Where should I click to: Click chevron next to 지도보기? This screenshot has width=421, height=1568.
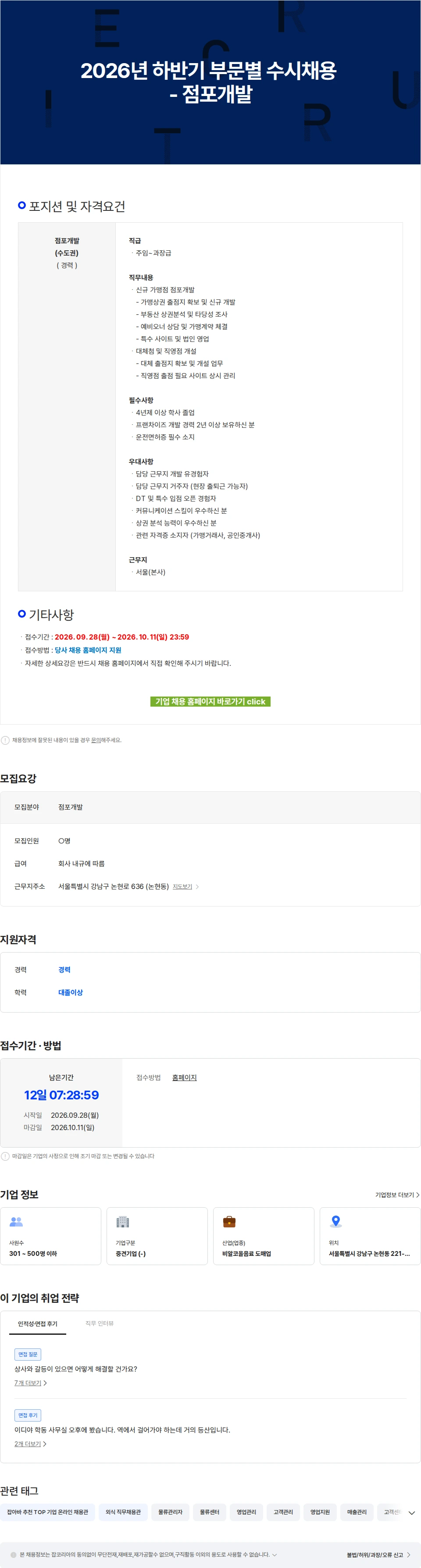[197, 887]
